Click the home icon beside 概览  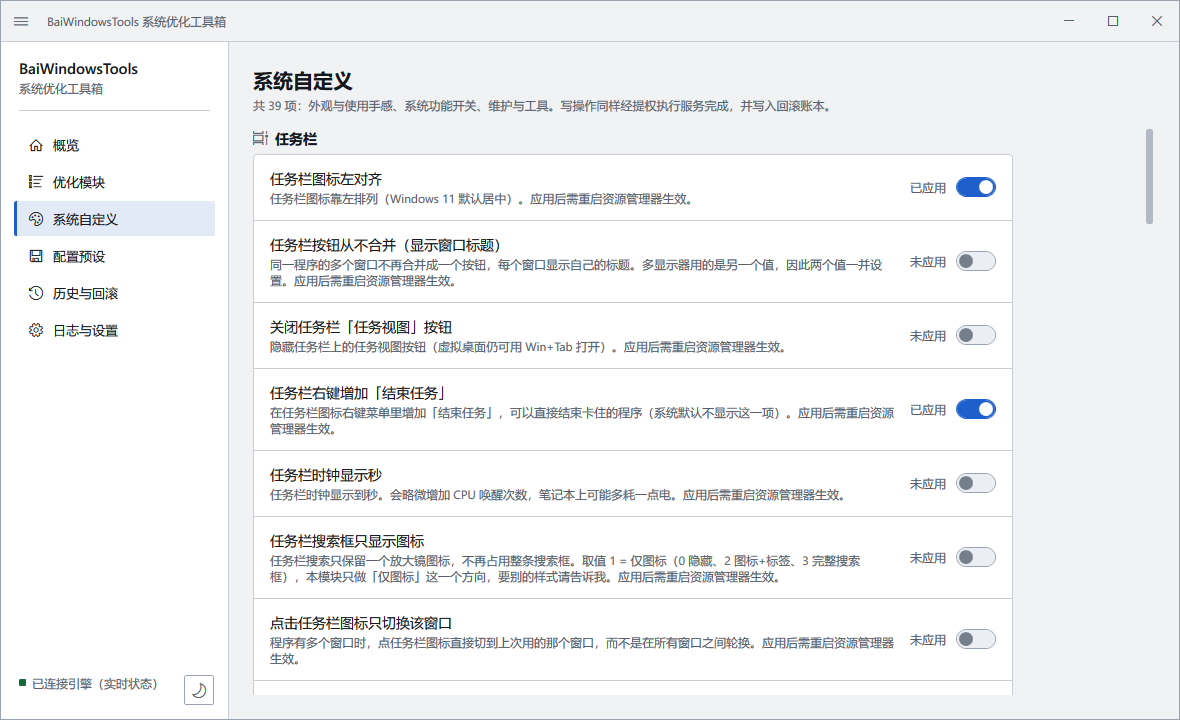35,145
